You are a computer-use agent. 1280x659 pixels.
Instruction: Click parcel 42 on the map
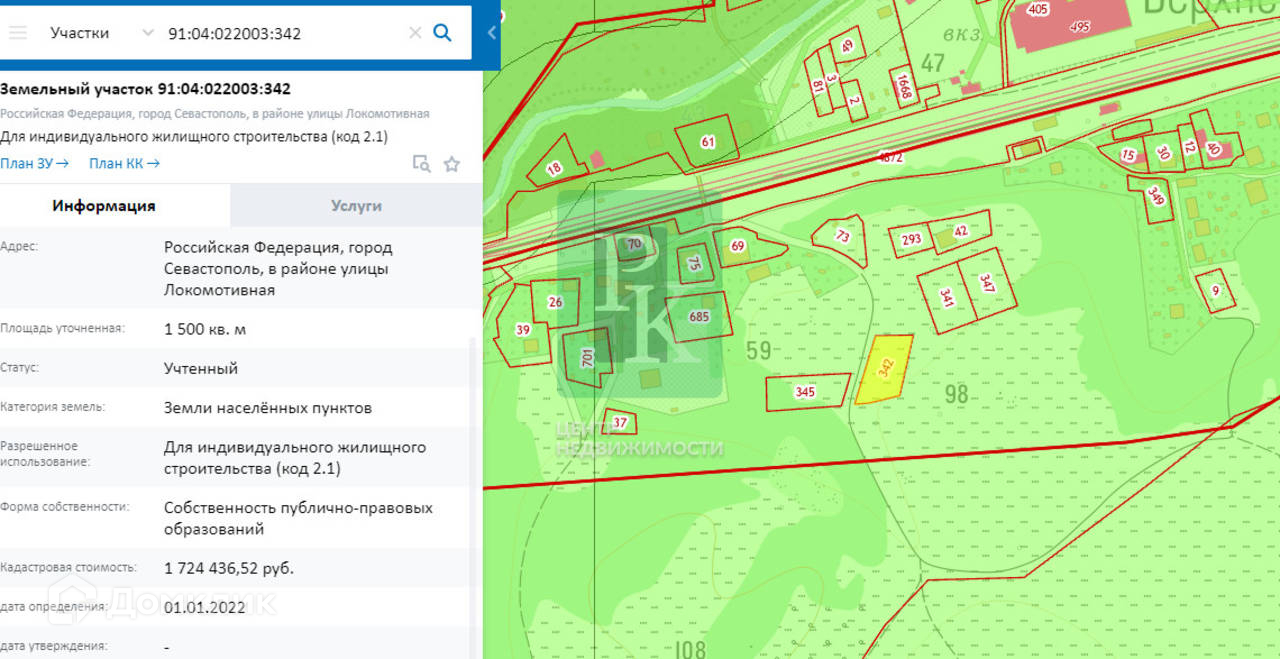(961, 231)
